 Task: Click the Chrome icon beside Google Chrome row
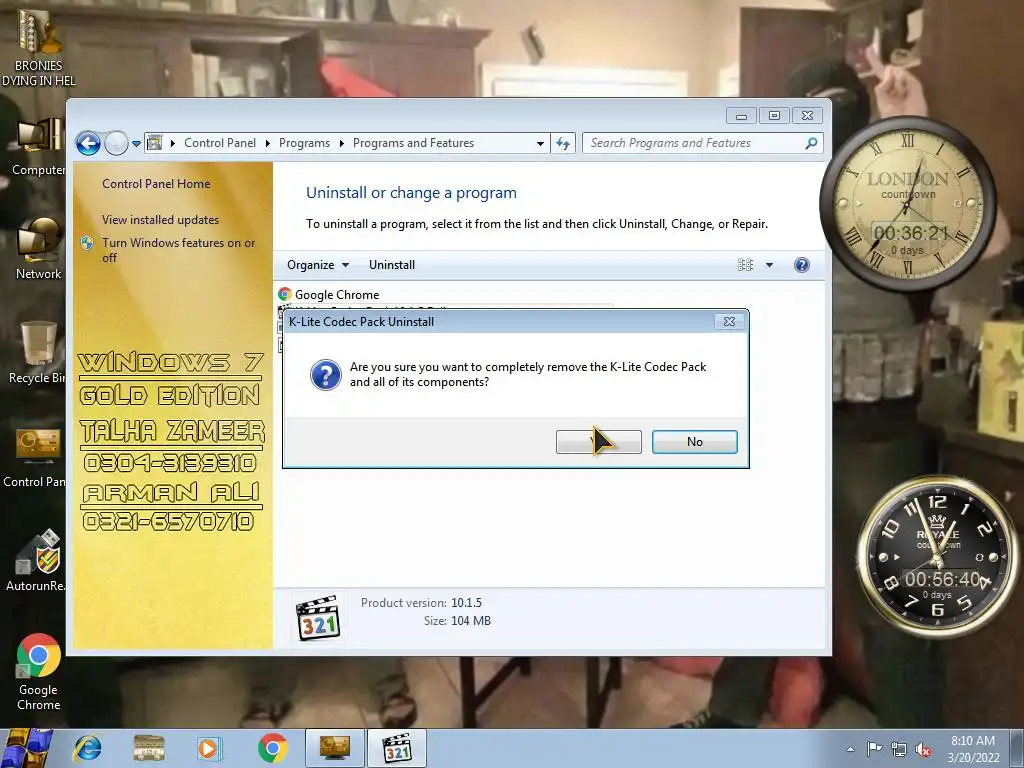[x=285, y=295]
